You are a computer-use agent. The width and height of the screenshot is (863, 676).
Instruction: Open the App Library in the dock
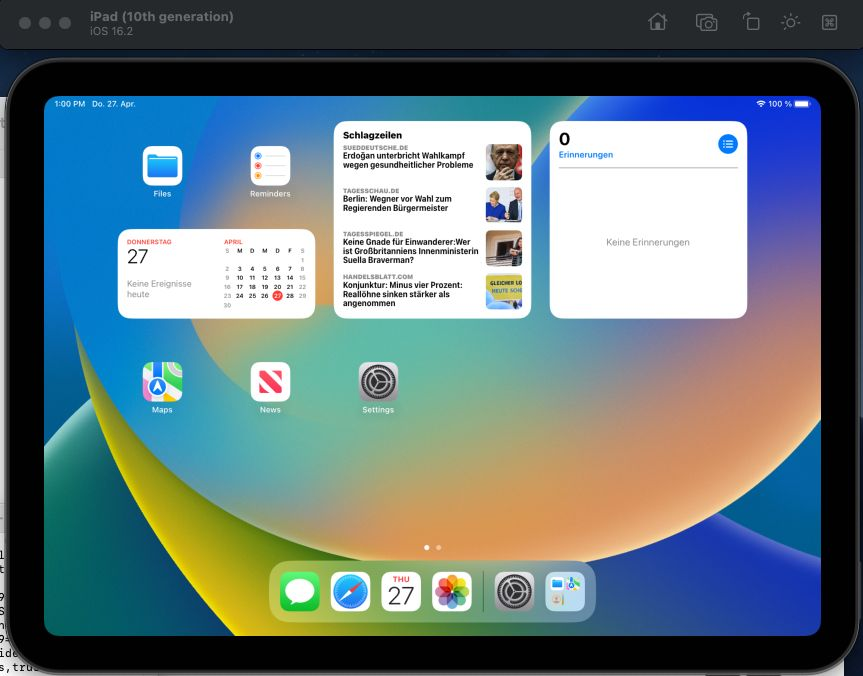(565, 592)
